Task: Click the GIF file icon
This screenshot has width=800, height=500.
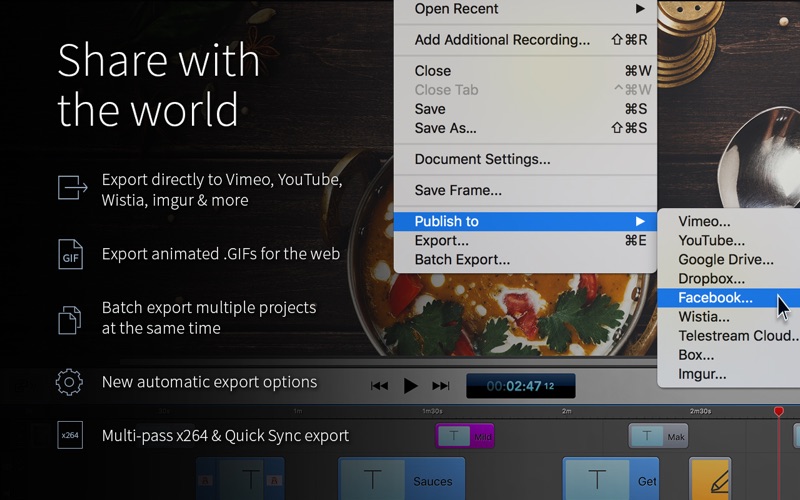Action: [x=70, y=255]
